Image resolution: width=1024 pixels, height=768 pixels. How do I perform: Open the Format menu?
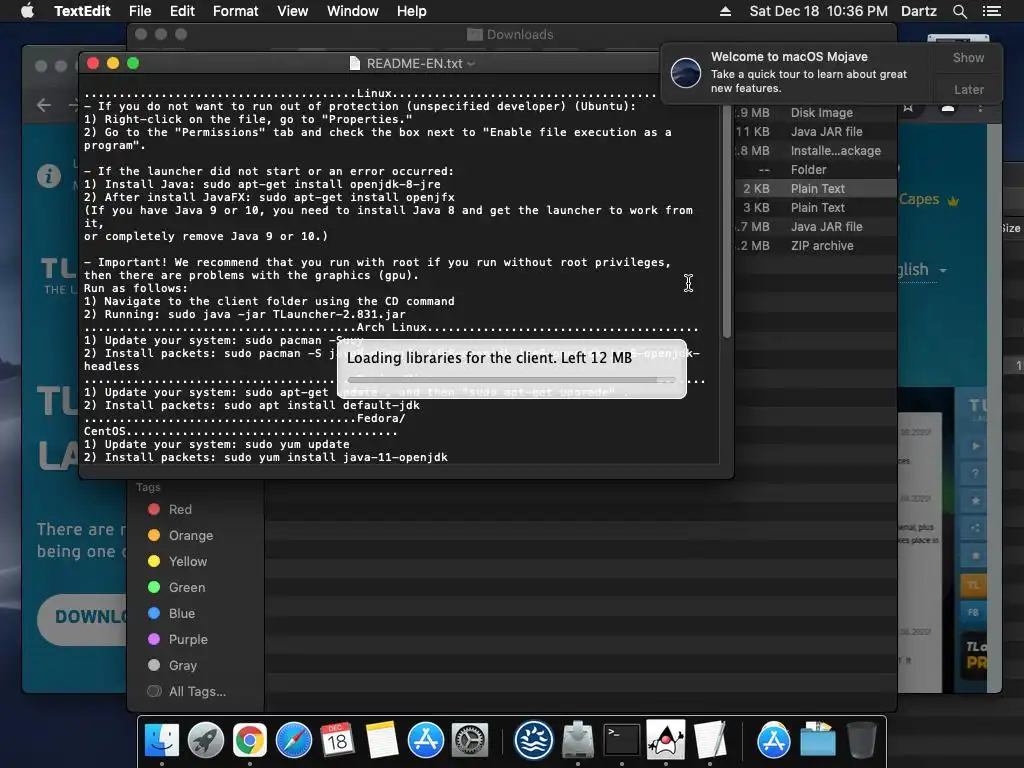point(236,11)
